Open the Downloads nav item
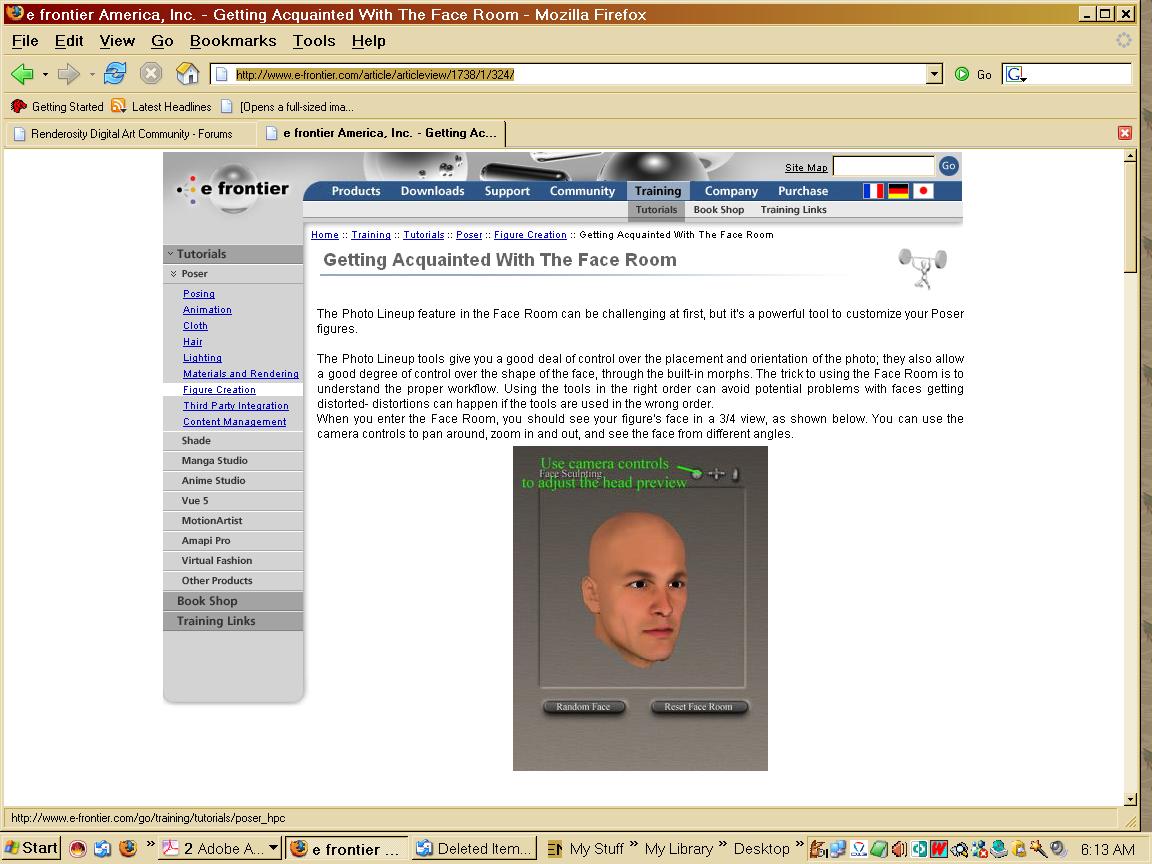The width and height of the screenshot is (1152, 864). (x=432, y=191)
